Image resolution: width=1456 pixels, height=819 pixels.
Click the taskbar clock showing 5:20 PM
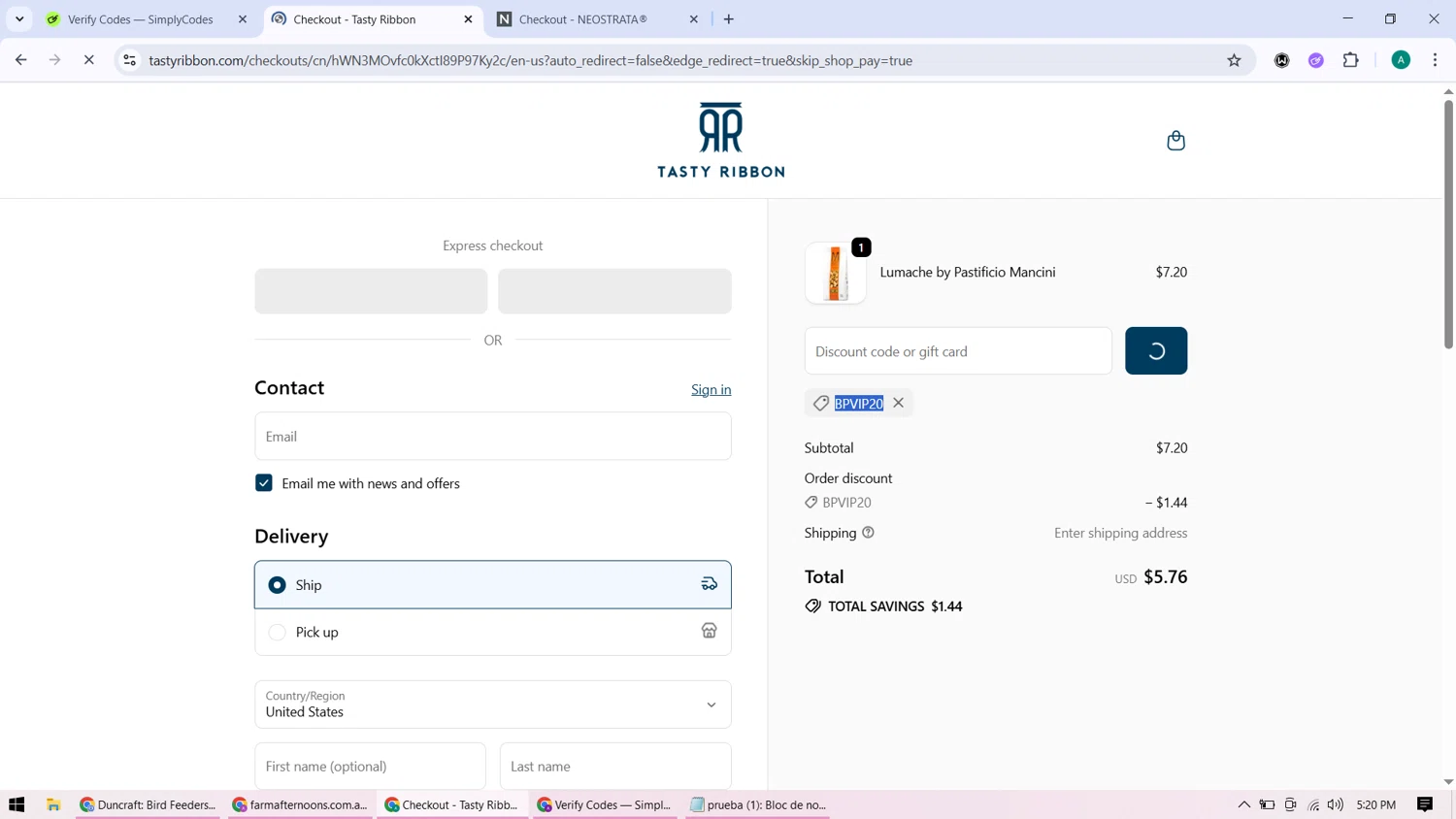tap(1376, 804)
